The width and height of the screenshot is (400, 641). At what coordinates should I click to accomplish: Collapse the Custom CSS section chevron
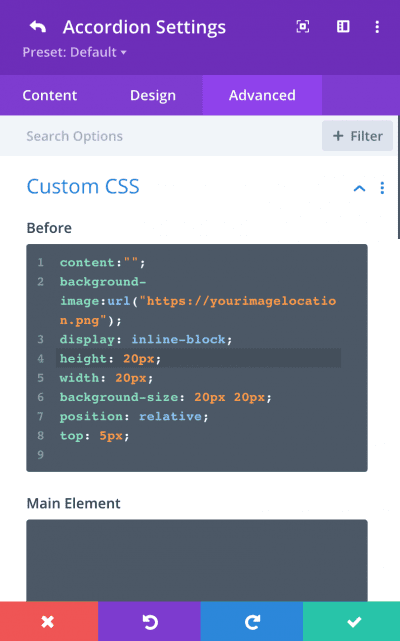coord(359,188)
